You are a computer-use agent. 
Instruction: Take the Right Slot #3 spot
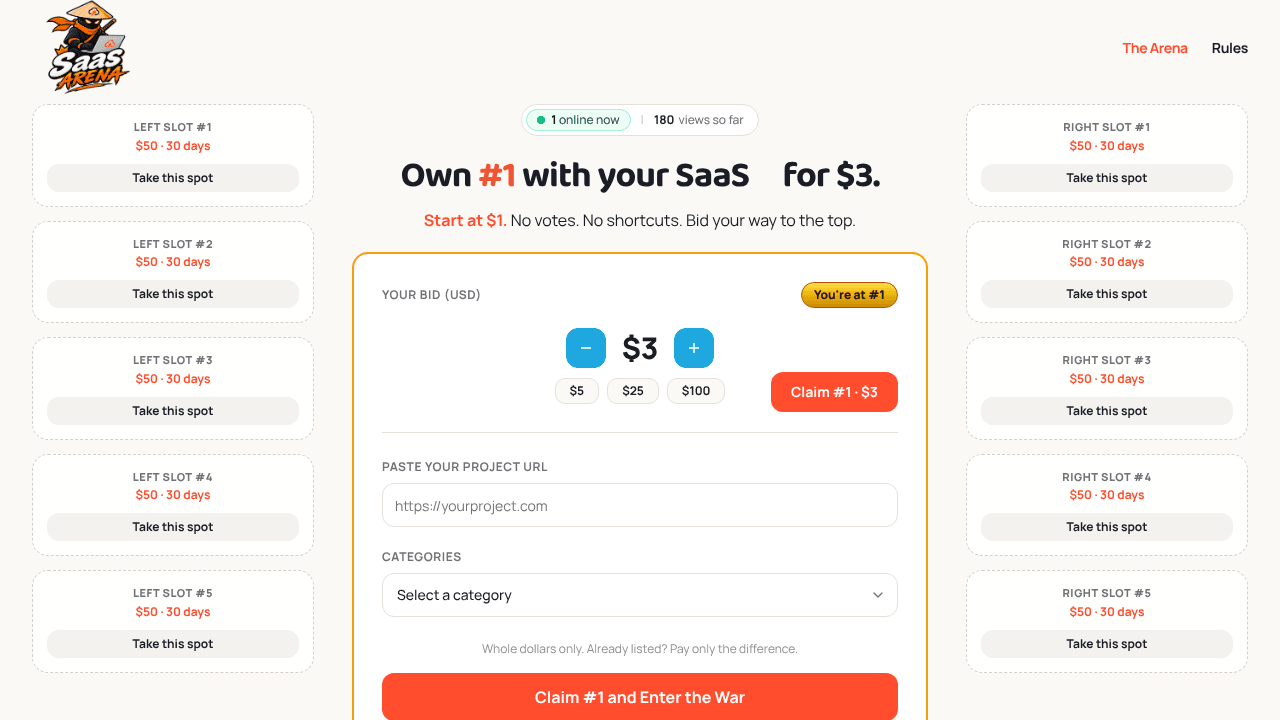(x=1107, y=411)
